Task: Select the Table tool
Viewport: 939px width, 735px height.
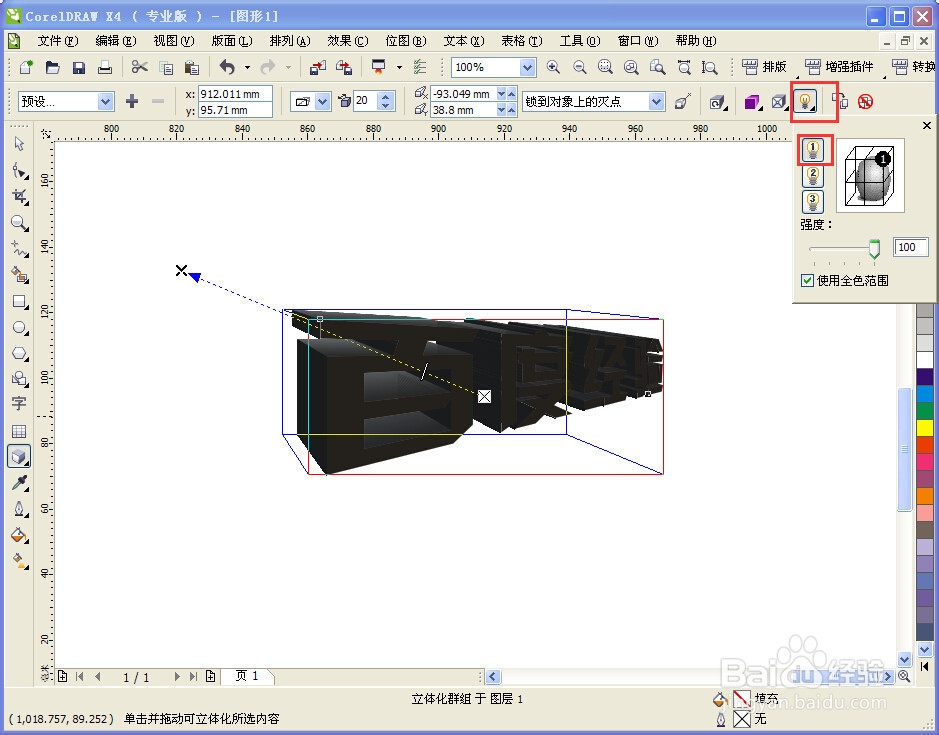Action: click(19, 431)
